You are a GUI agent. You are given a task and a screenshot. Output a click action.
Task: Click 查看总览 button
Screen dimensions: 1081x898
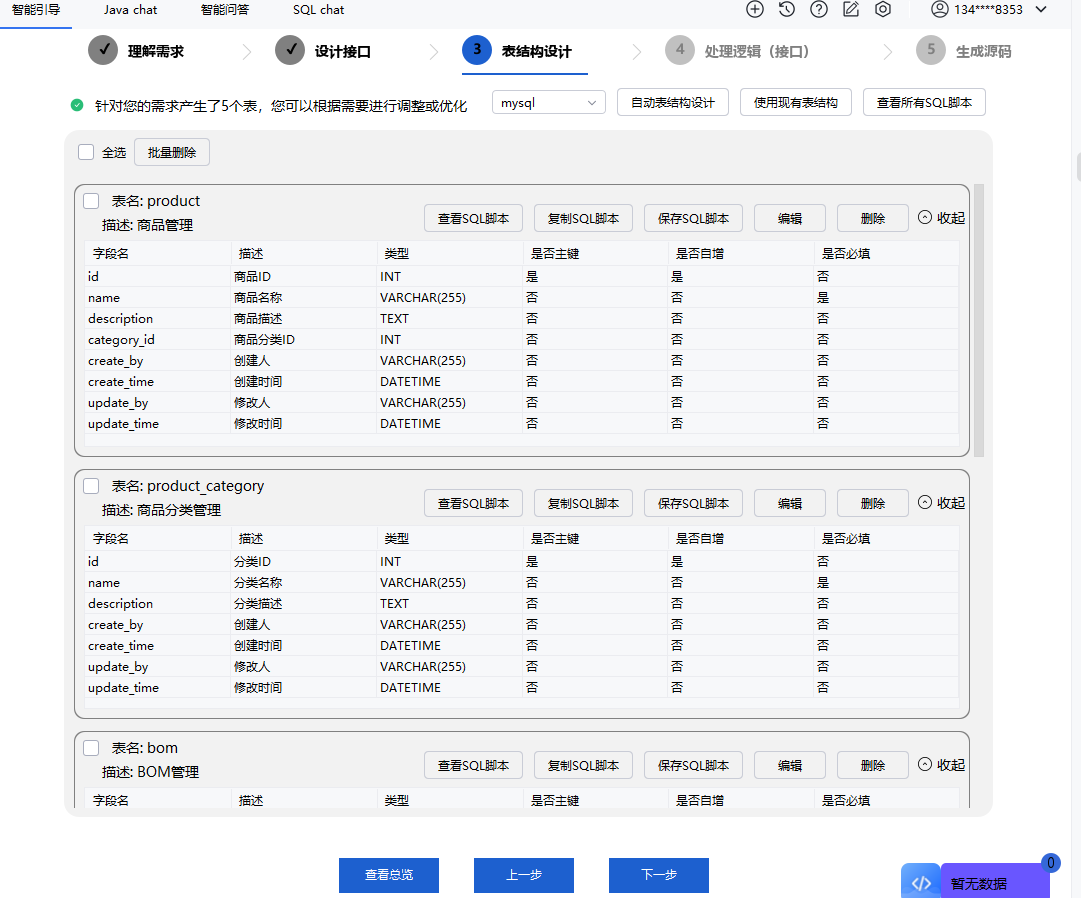389,875
